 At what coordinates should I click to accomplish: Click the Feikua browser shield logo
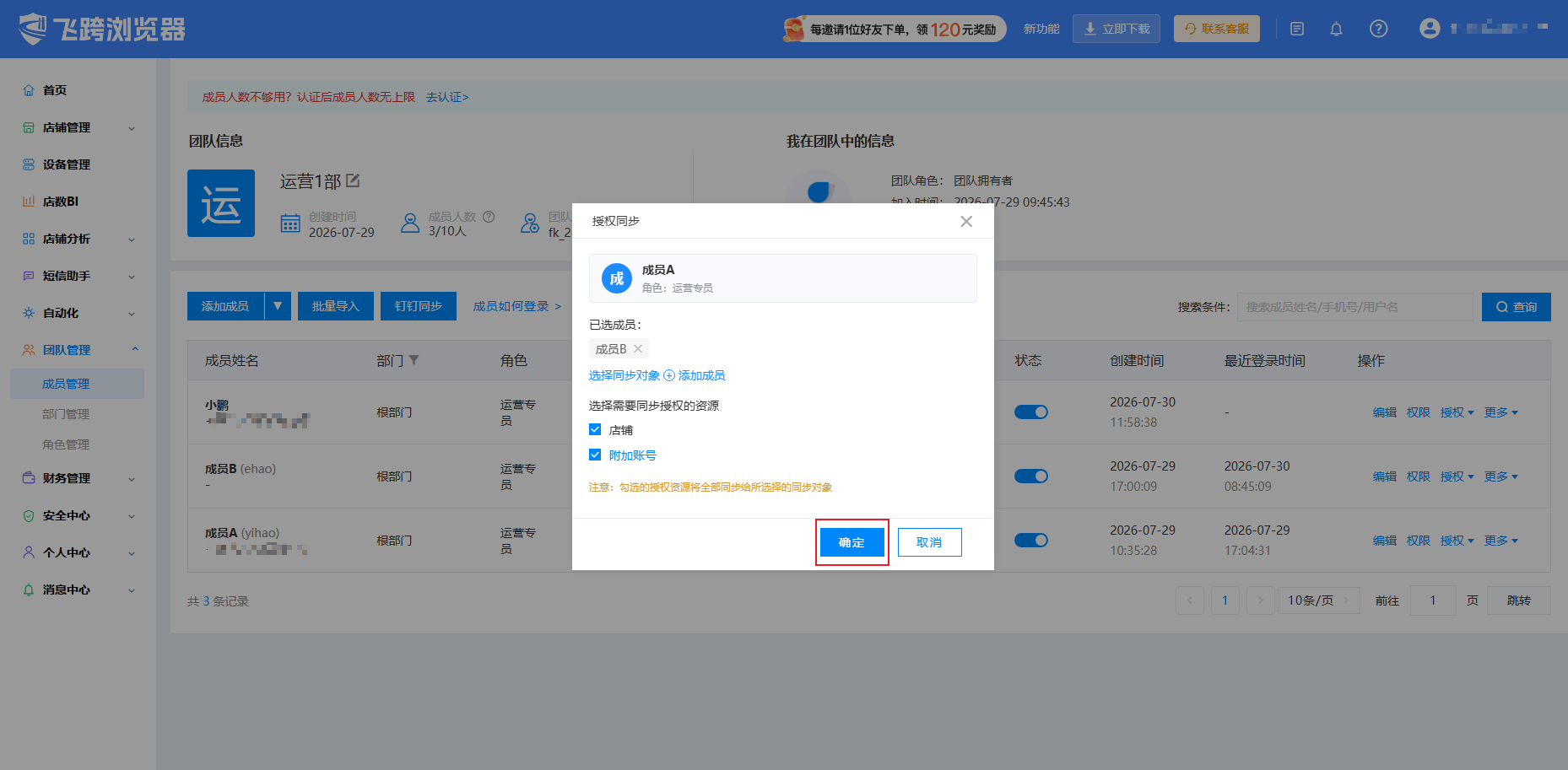[x=33, y=29]
